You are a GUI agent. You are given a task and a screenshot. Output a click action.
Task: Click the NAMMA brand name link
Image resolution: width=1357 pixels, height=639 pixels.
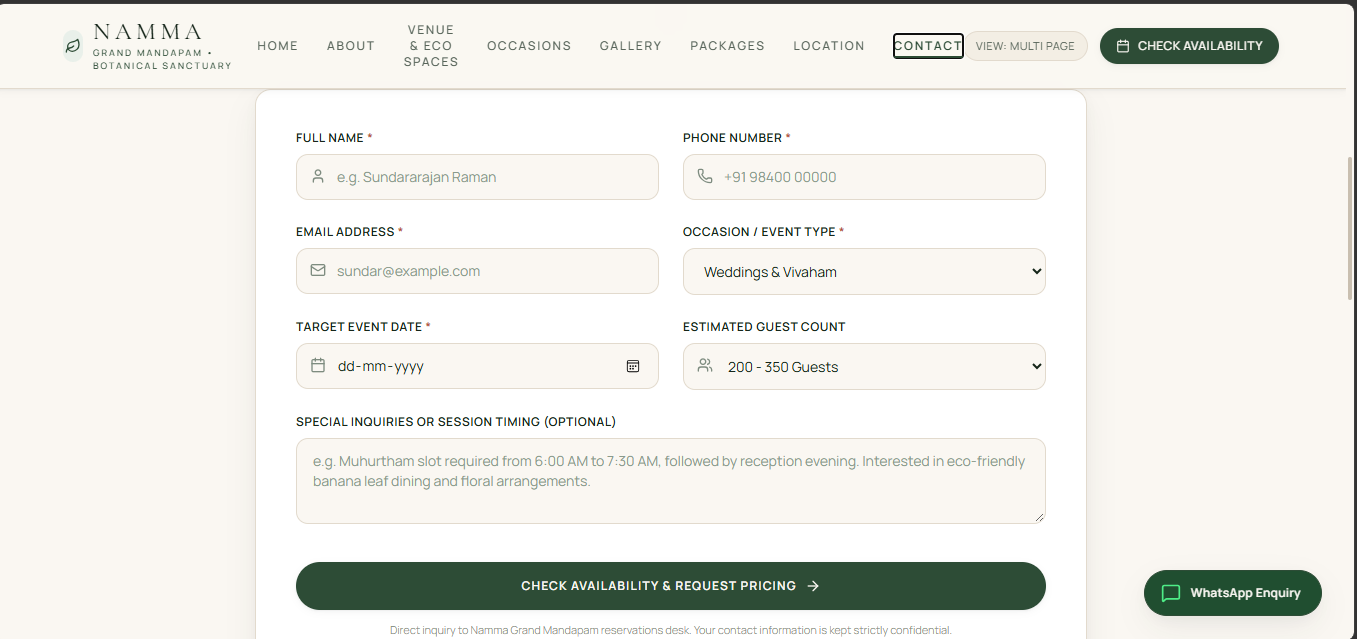click(148, 33)
